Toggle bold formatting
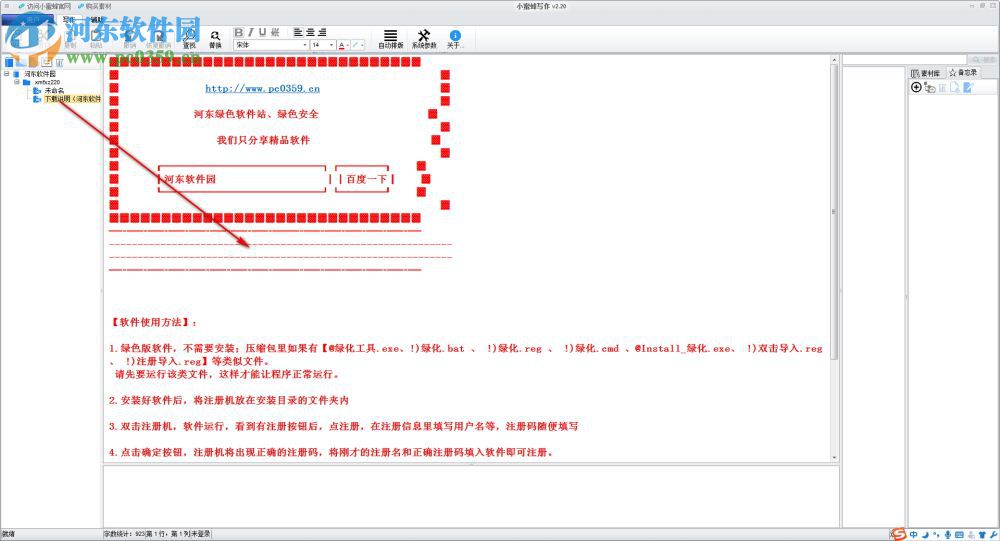1000x541 pixels. click(239, 32)
